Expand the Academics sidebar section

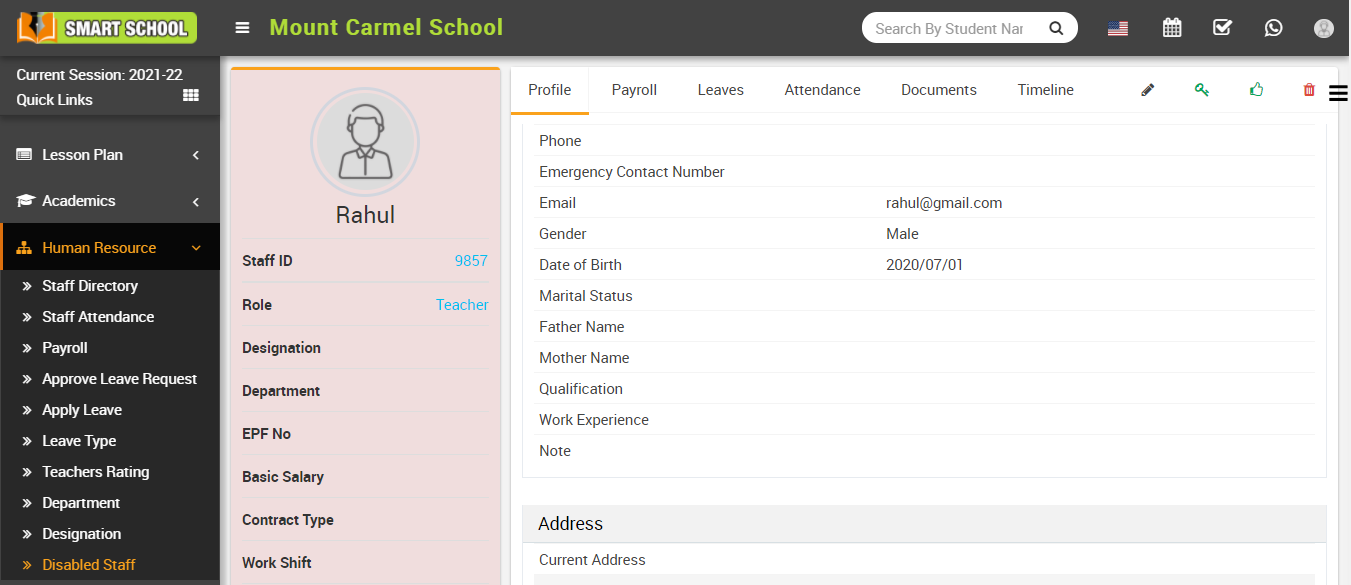coord(76,201)
